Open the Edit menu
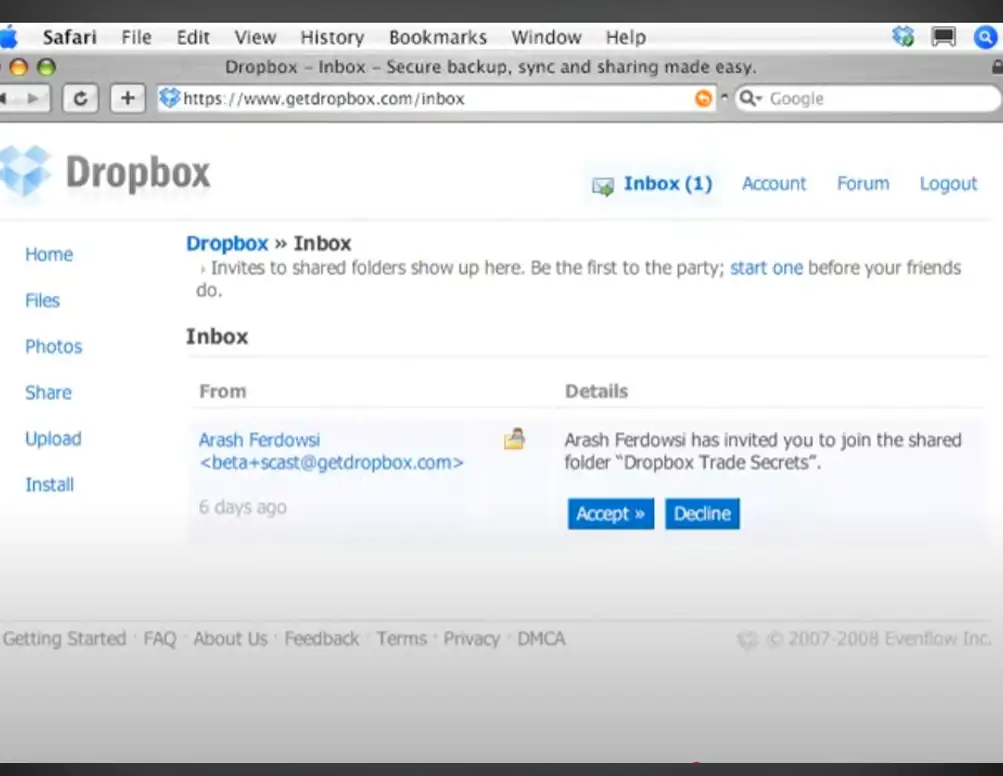Screen dimensions: 1003x776 click(x=193, y=38)
